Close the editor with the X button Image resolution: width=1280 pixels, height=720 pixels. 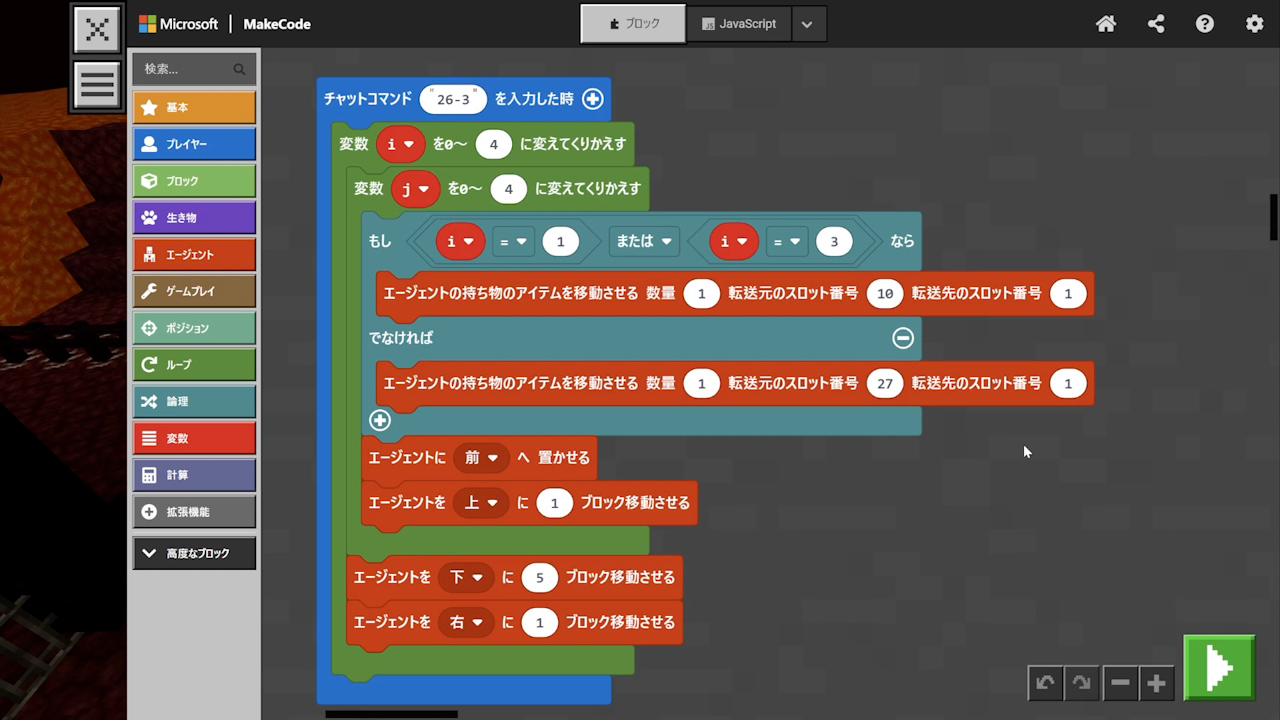click(97, 29)
